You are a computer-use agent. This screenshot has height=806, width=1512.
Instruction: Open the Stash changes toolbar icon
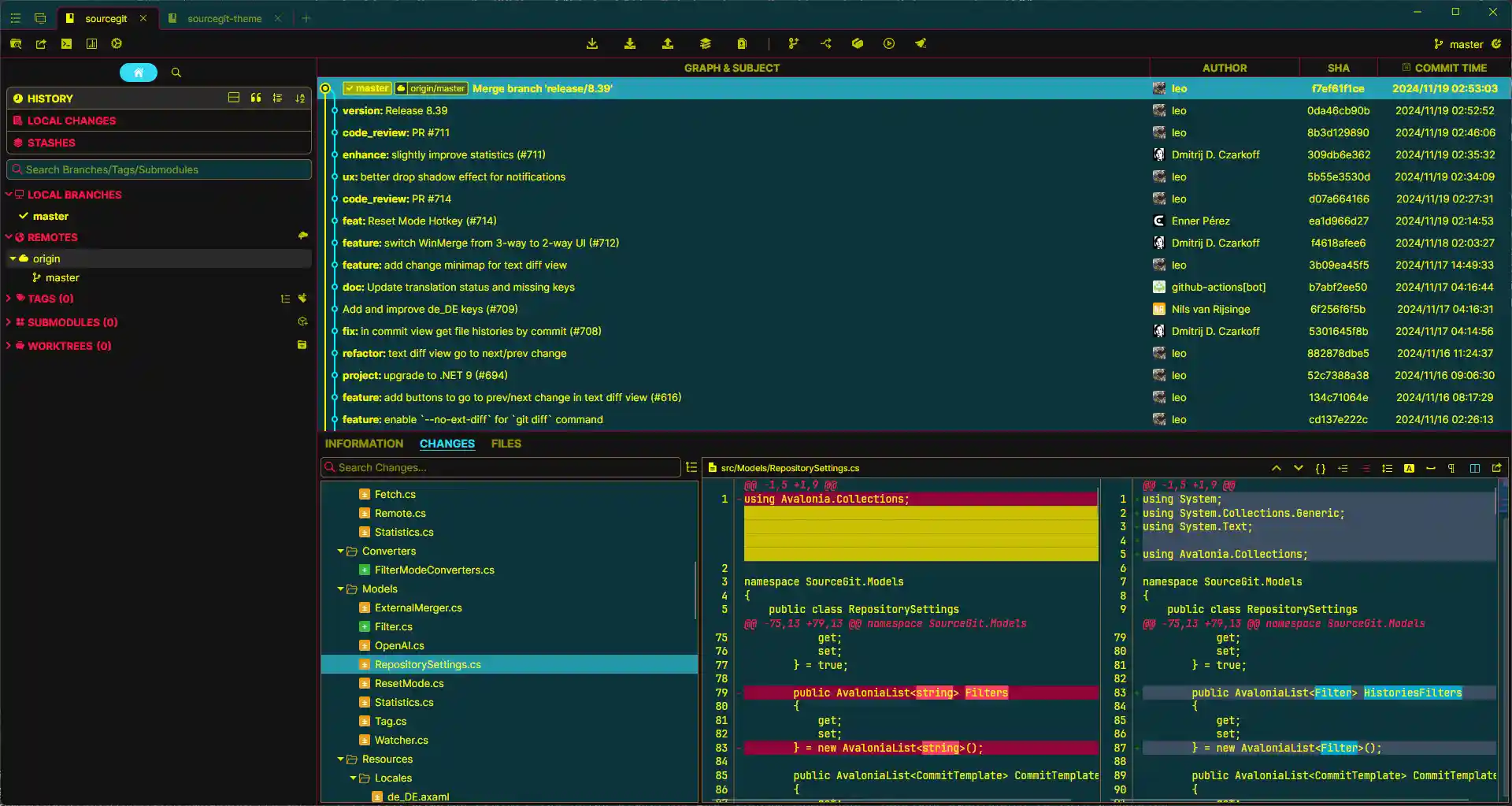[705, 44]
